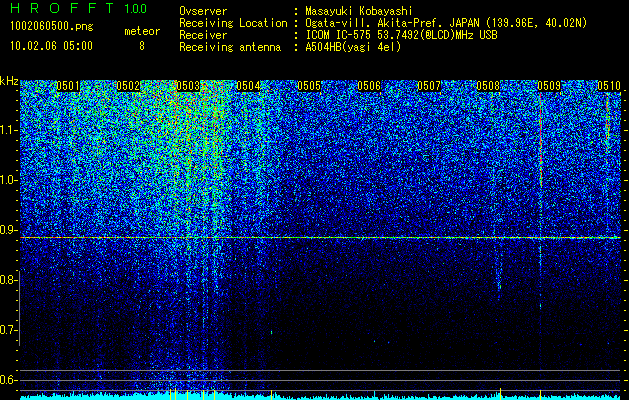Click the ICOM IC-575 receiver text
The width and height of the screenshot is (629, 400).
click(x=401, y=35)
